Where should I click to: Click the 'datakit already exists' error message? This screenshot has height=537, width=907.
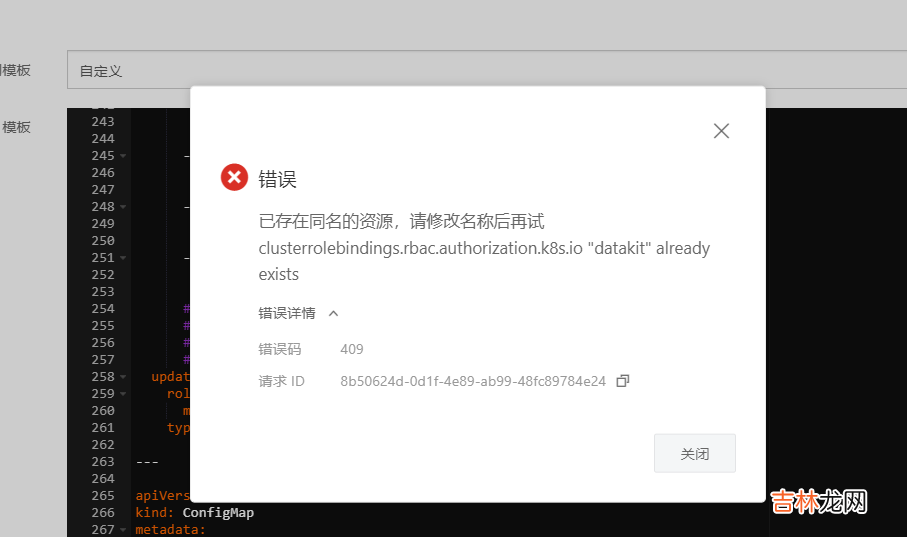click(x=484, y=260)
